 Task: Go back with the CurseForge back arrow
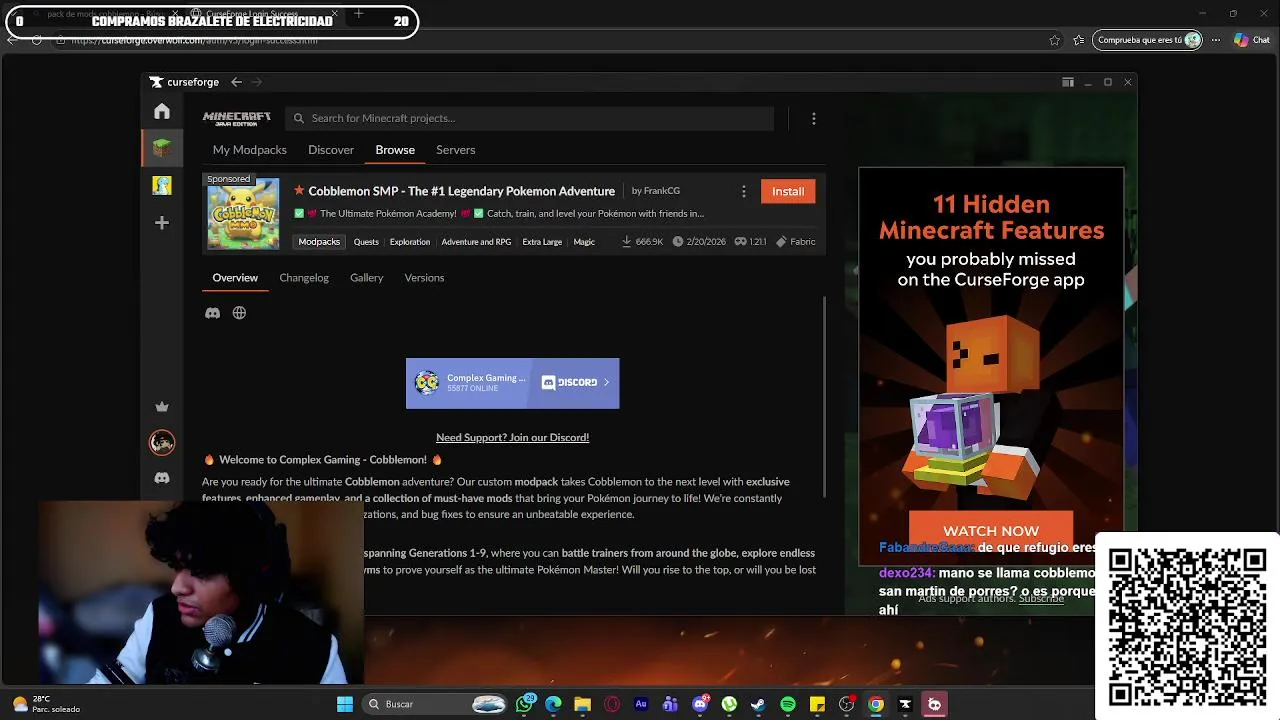(x=236, y=82)
